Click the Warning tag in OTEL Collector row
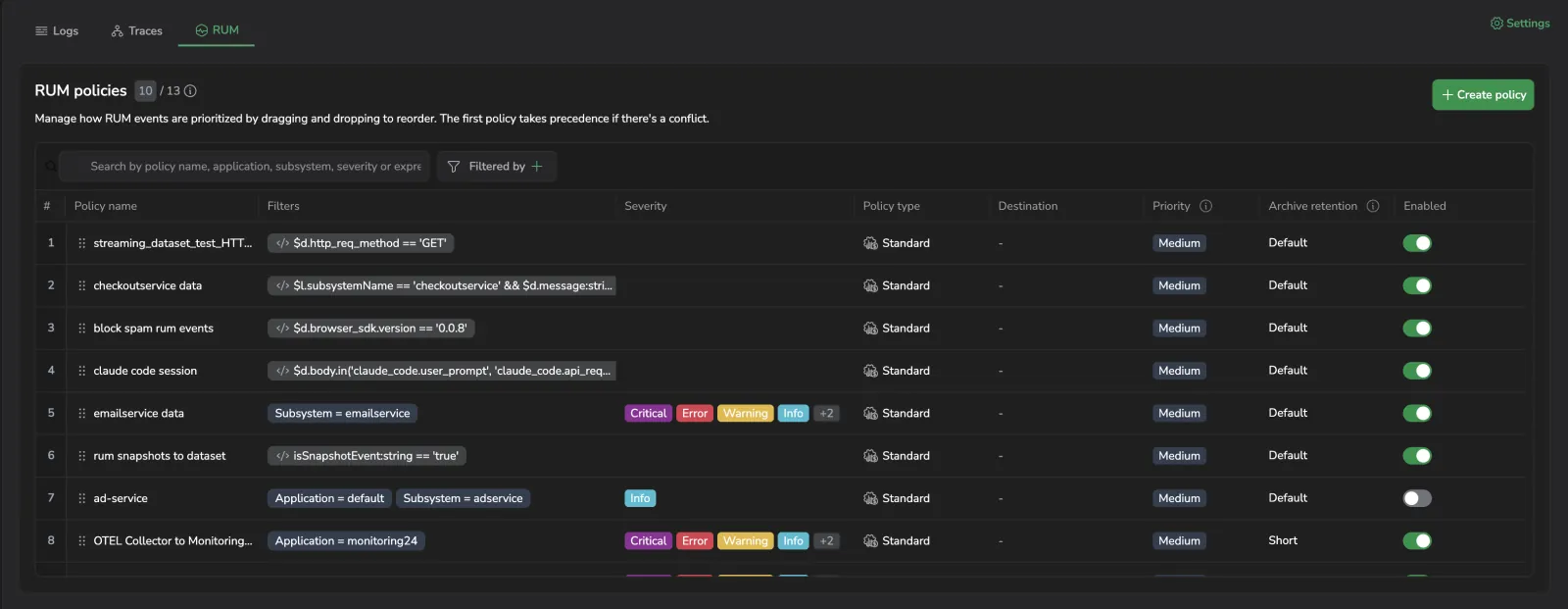This screenshot has height=609, width=1568. (746, 541)
